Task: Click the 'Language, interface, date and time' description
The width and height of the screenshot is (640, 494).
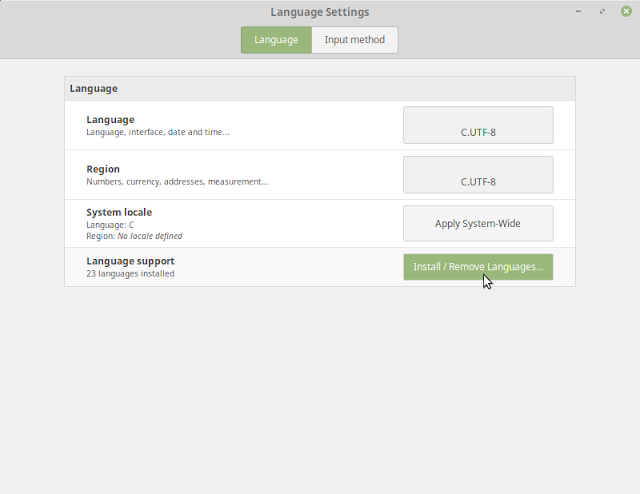Action: [158, 132]
